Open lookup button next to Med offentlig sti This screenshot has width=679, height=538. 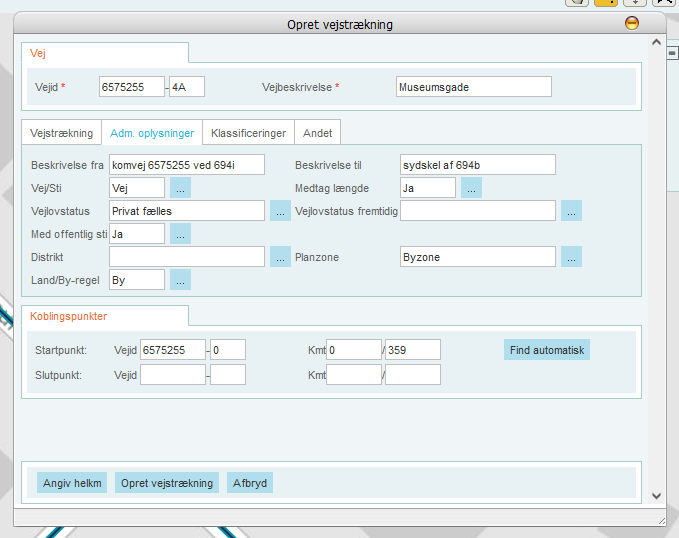point(180,233)
